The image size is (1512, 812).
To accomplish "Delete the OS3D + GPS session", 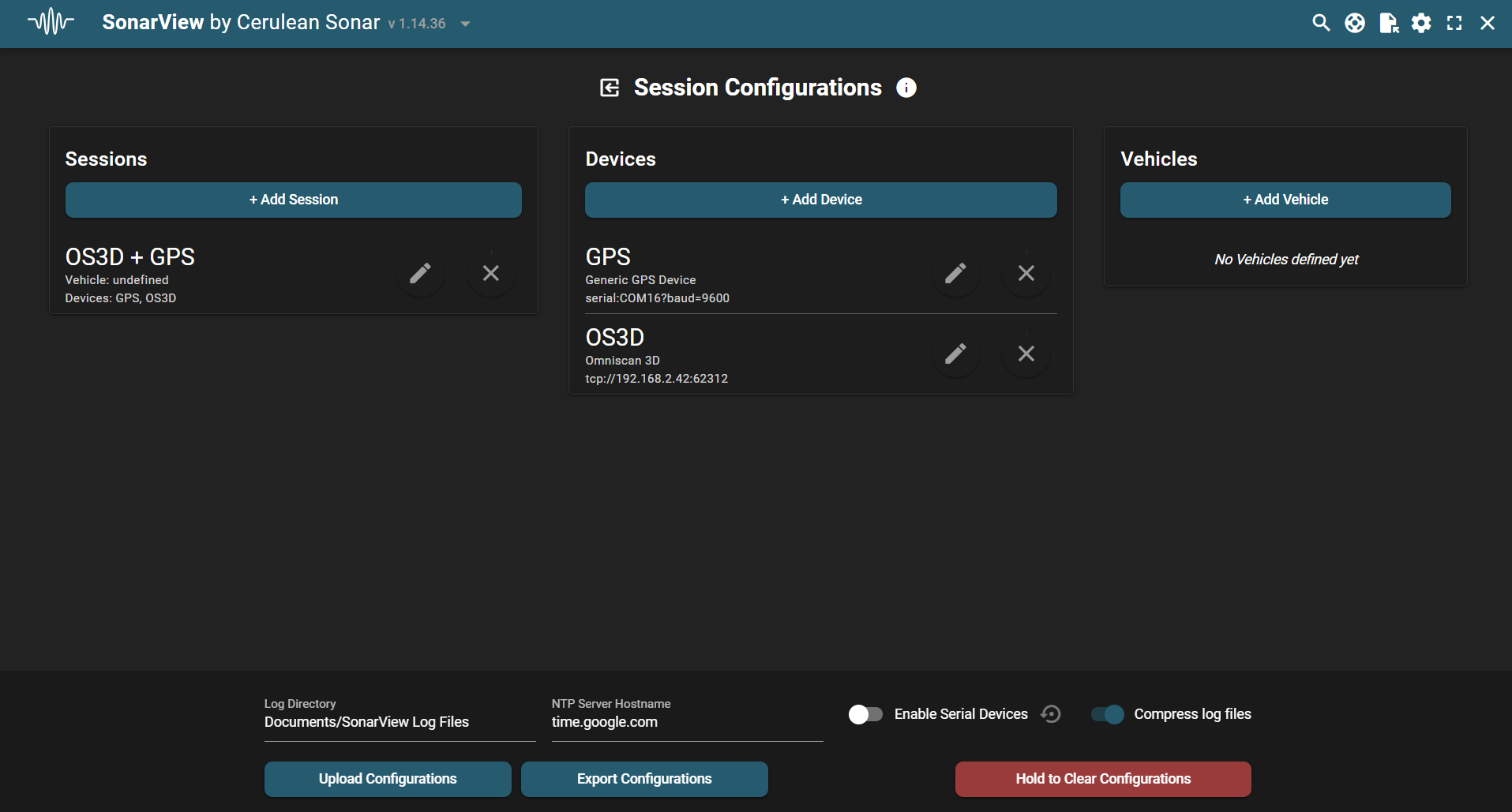I will (x=491, y=273).
